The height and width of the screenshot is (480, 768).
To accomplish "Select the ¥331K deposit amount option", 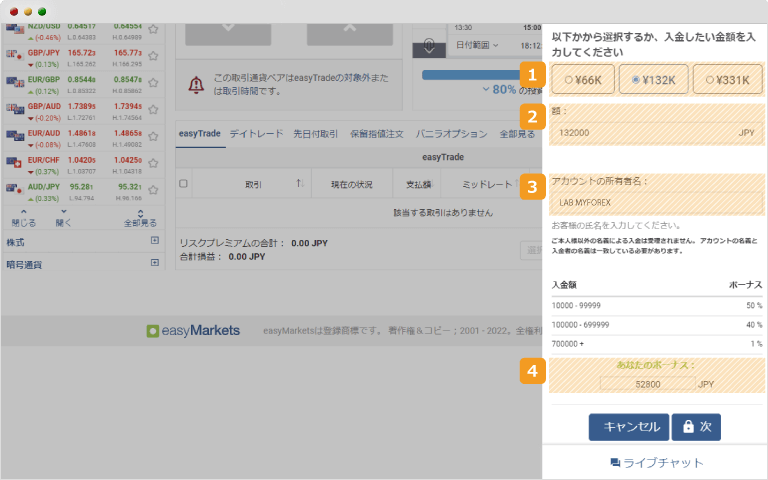I will 728,79.
